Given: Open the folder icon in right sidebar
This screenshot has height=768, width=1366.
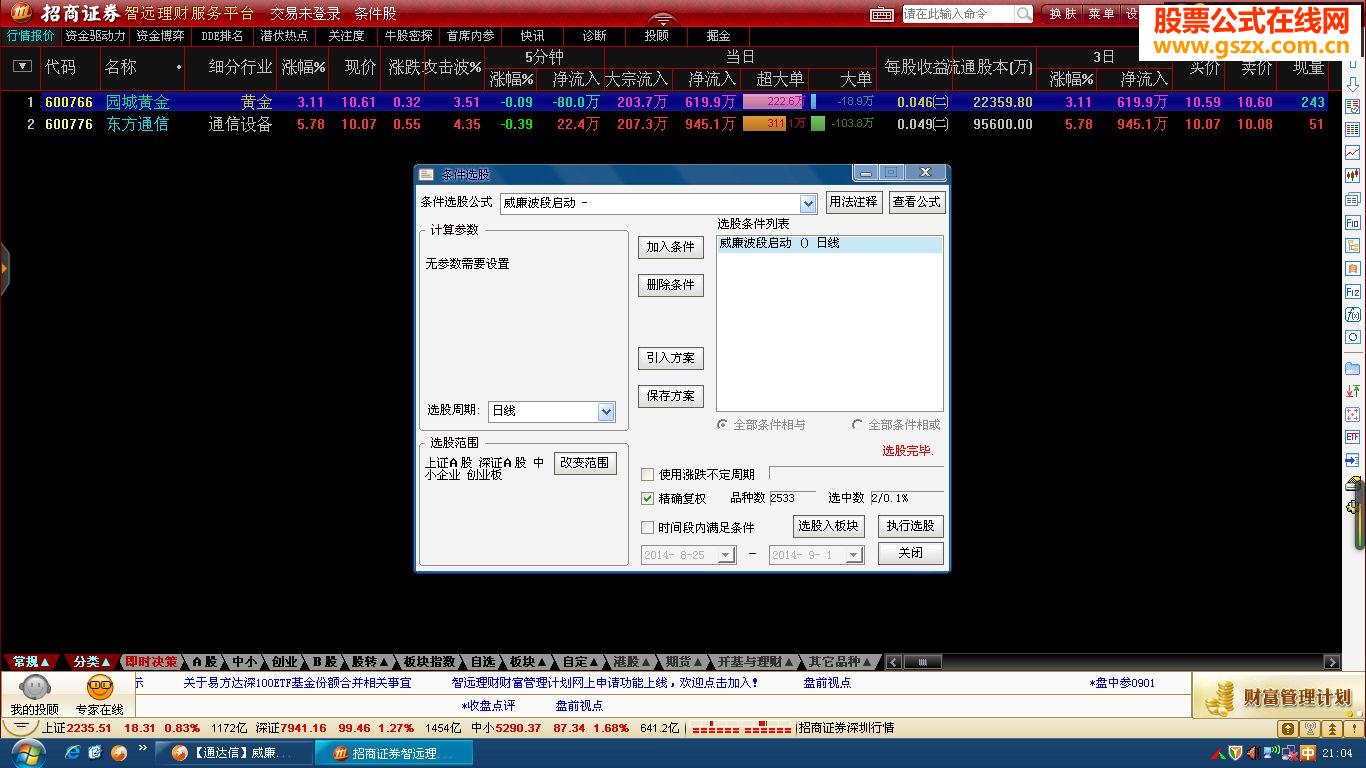Looking at the screenshot, I should click(x=1353, y=368).
